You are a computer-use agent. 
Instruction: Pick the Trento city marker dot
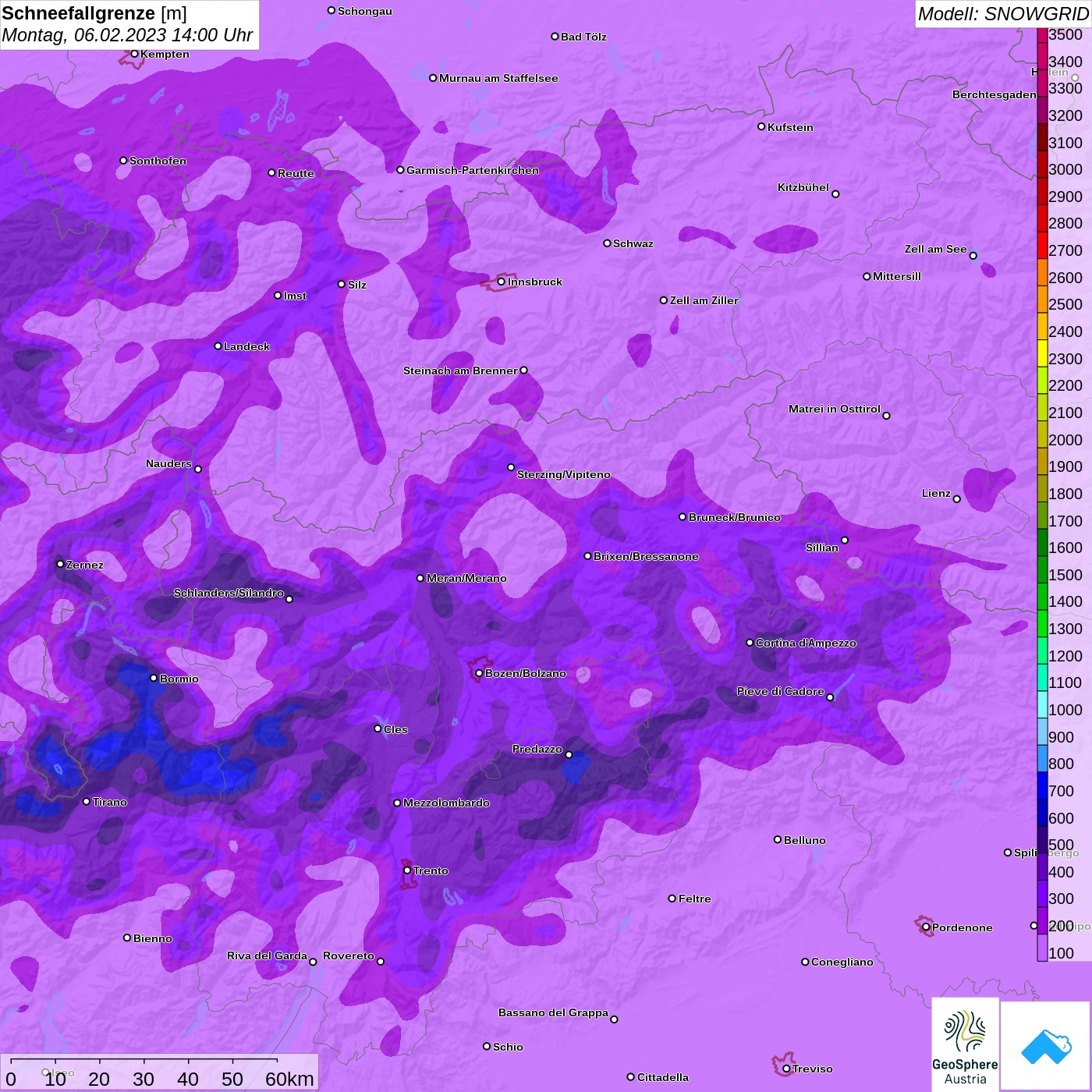coord(407,870)
